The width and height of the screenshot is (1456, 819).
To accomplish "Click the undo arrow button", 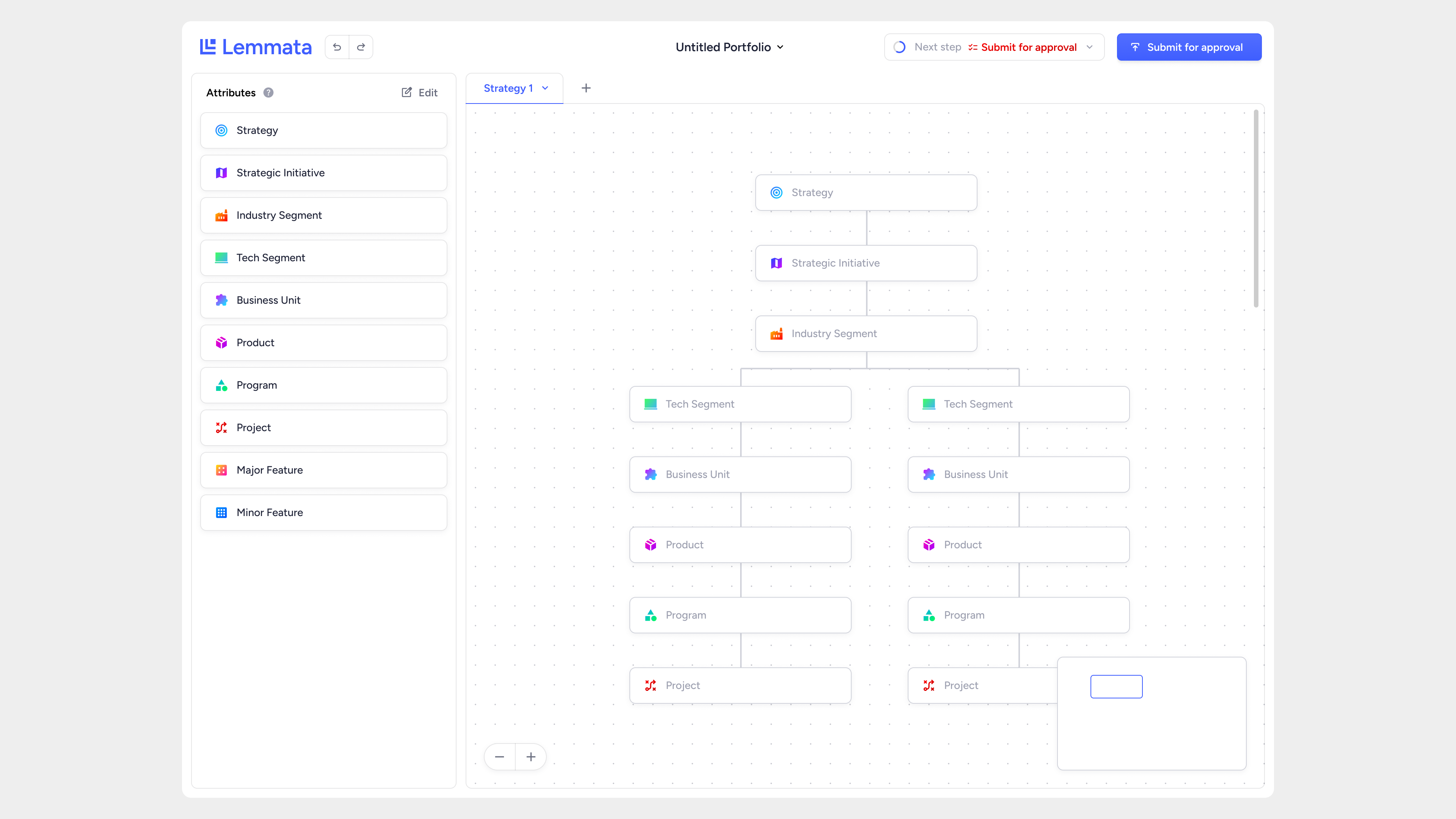I will point(337,47).
